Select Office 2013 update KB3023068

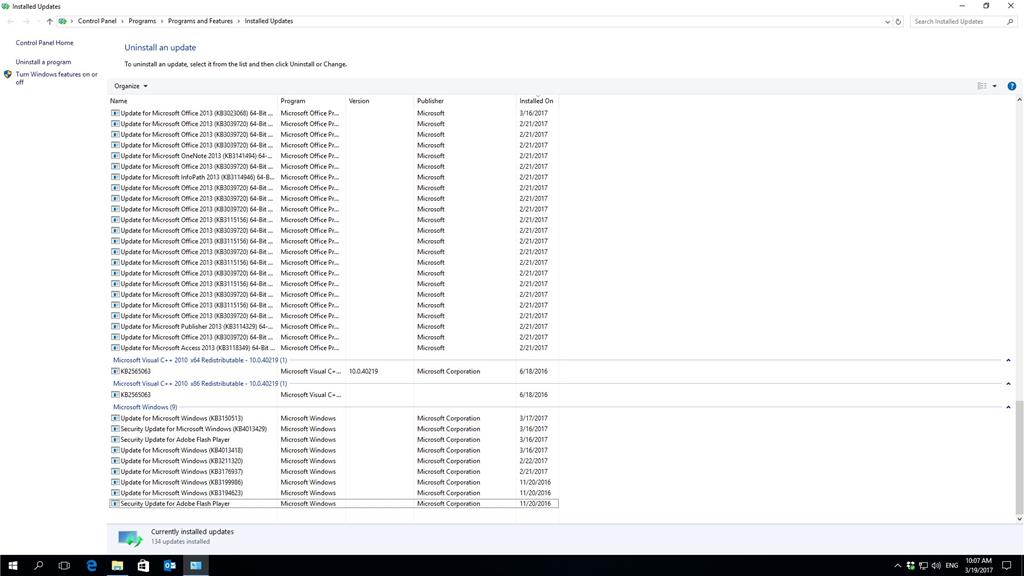(x=334, y=114)
